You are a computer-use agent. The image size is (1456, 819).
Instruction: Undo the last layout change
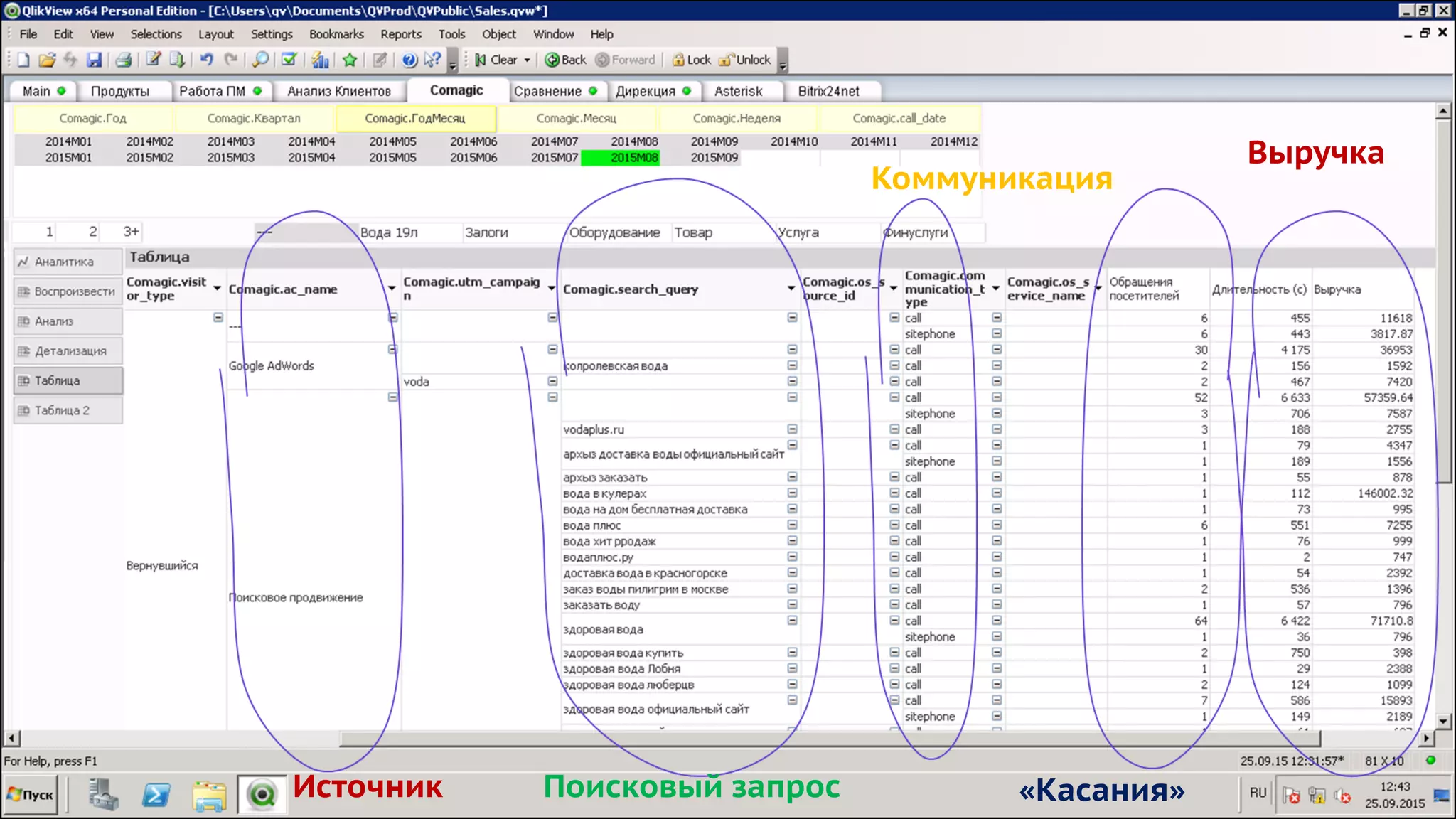pyautogui.click(x=207, y=60)
